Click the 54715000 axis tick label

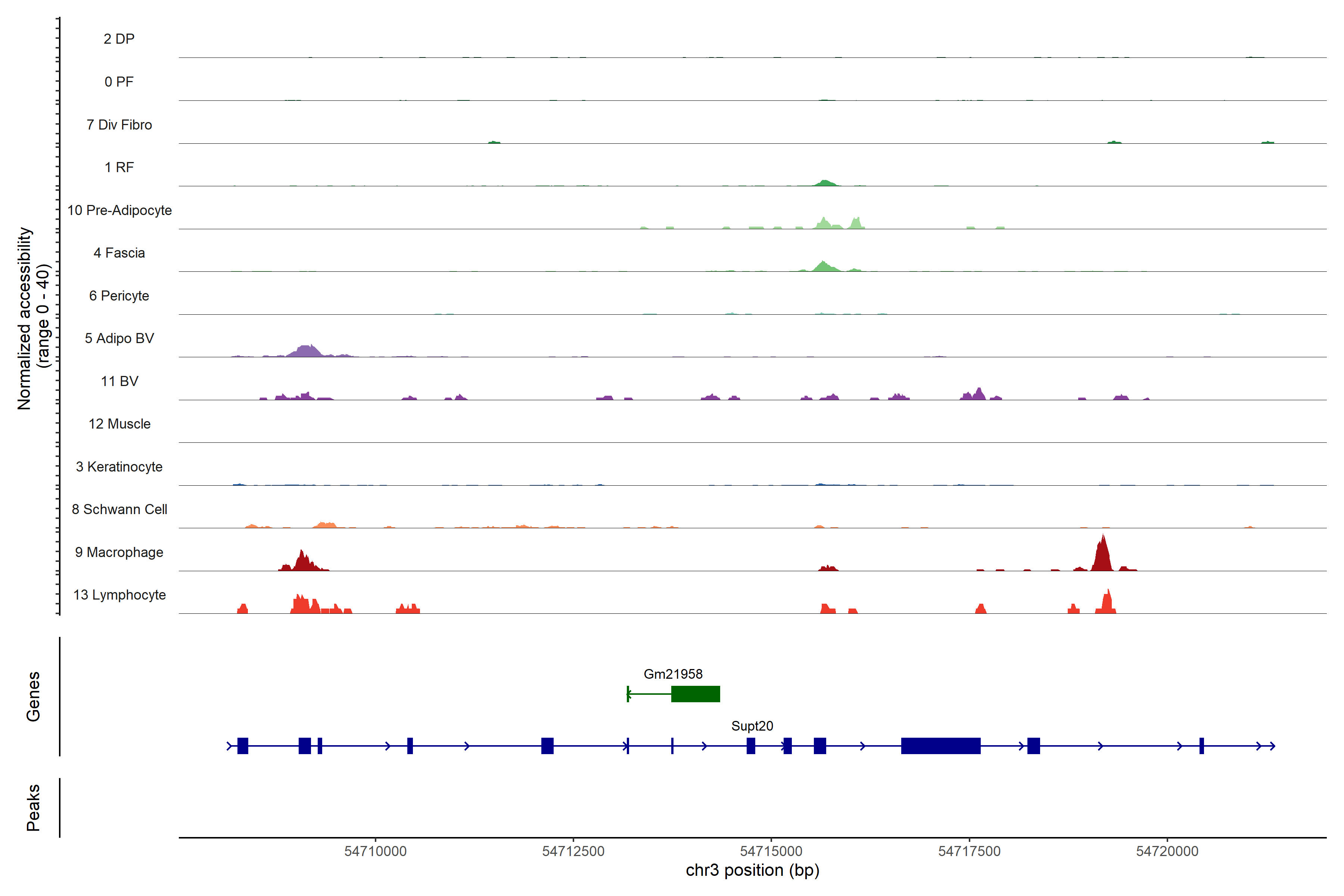771,851
